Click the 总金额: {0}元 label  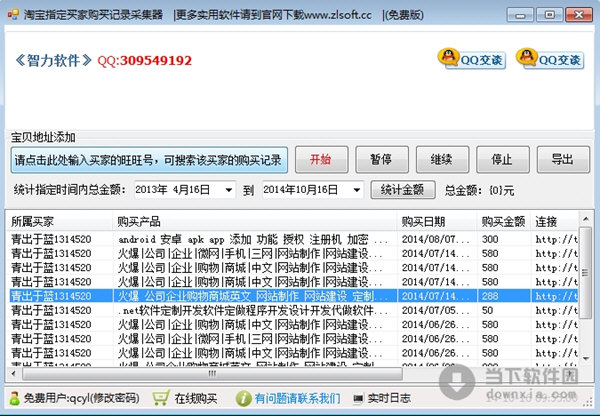pyautogui.click(x=479, y=190)
